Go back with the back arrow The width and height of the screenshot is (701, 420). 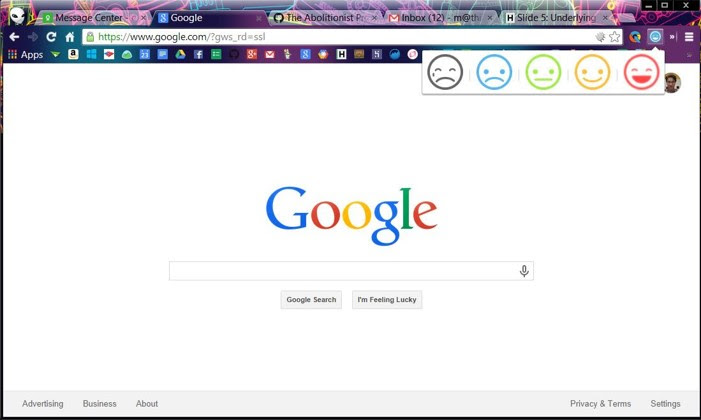coord(14,37)
